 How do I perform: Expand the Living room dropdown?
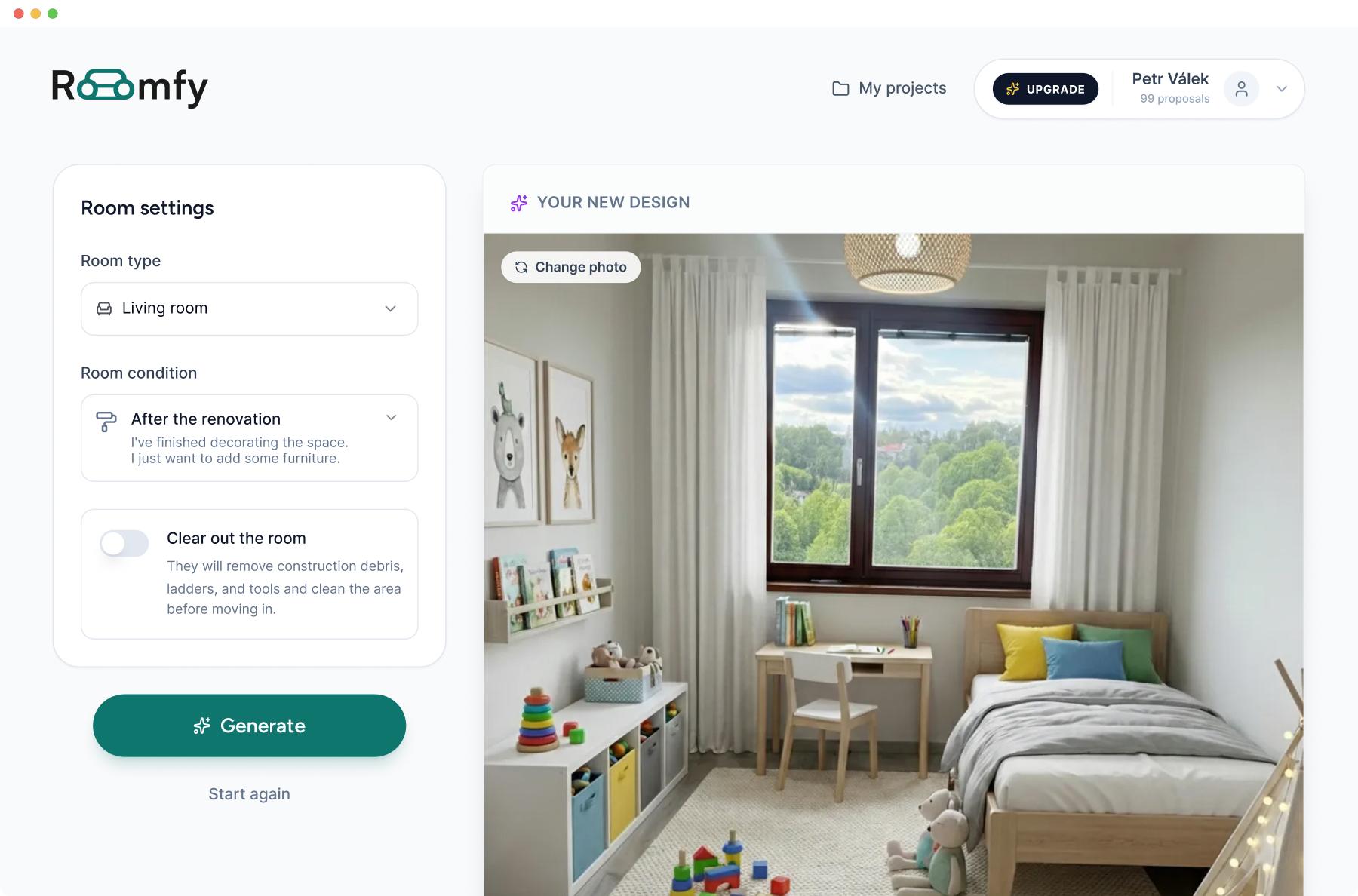pyautogui.click(x=249, y=308)
